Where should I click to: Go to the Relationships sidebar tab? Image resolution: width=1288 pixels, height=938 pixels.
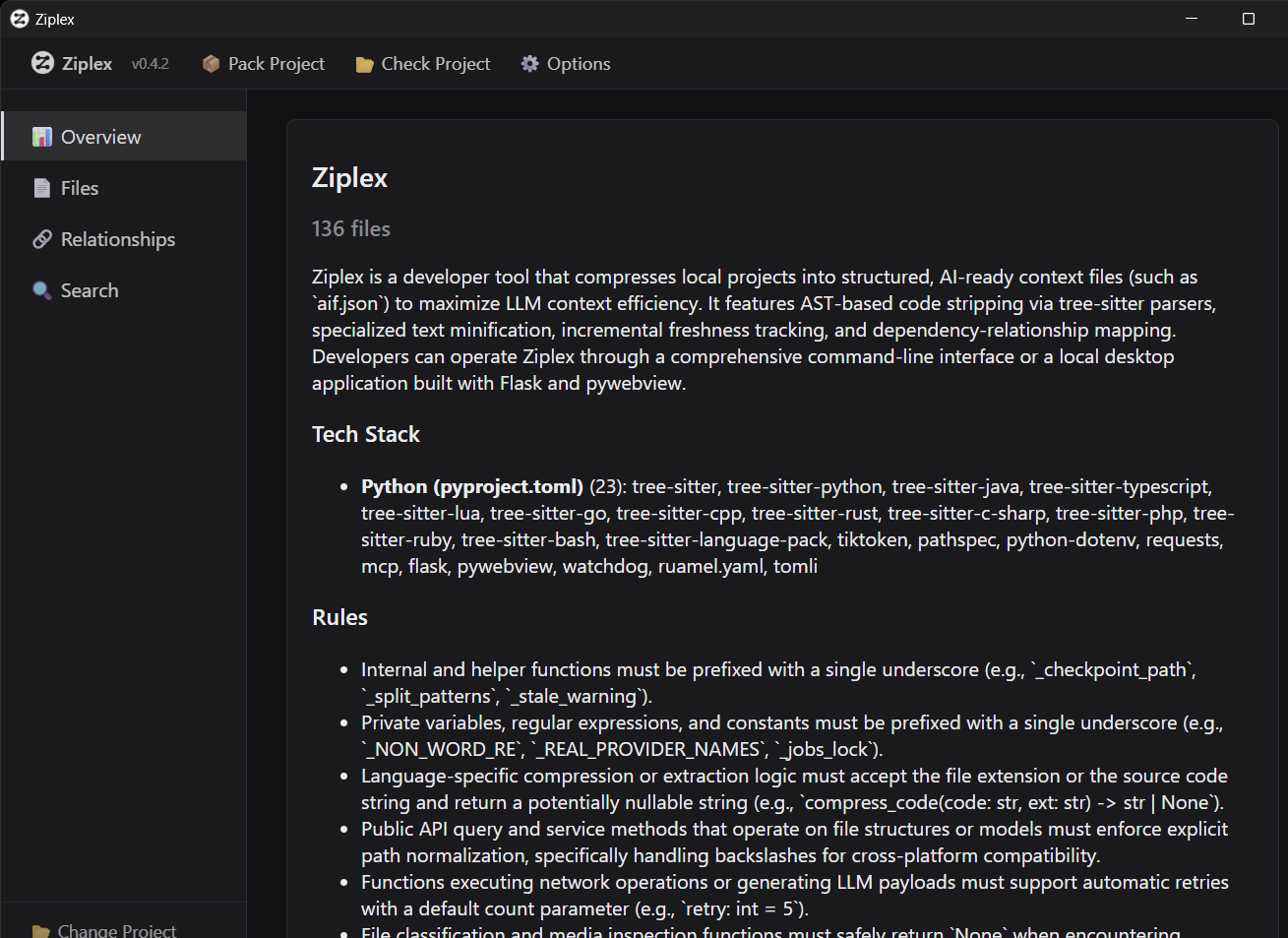click(124, 239)
